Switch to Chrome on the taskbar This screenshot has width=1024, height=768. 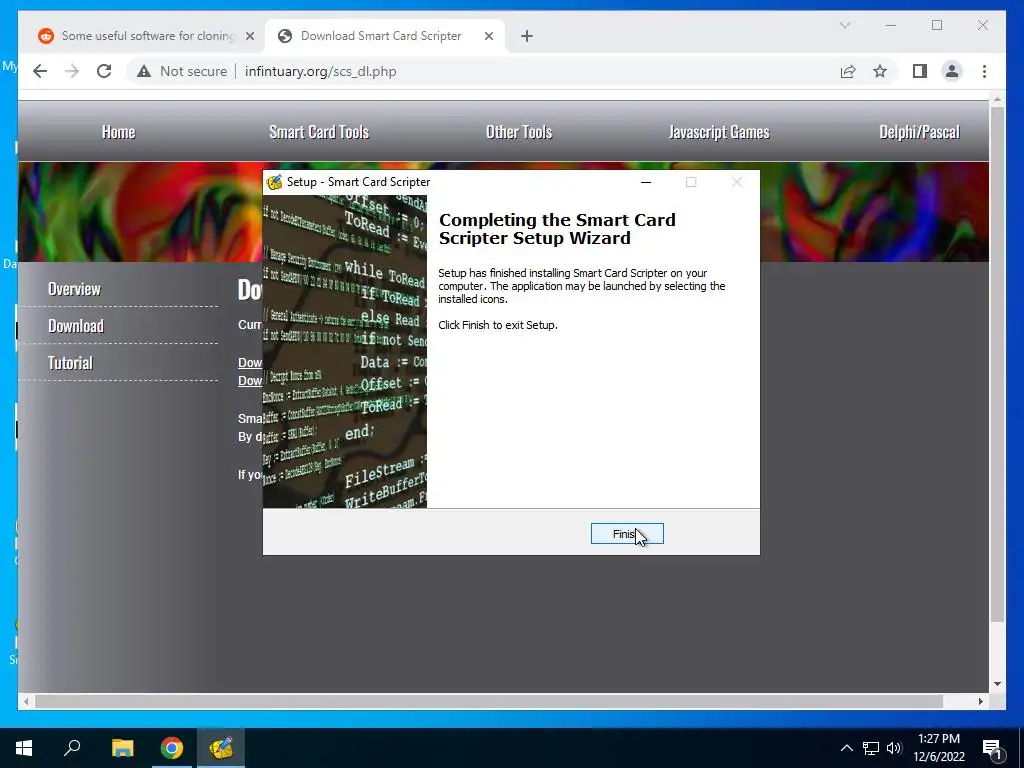[x=172, y=748]
